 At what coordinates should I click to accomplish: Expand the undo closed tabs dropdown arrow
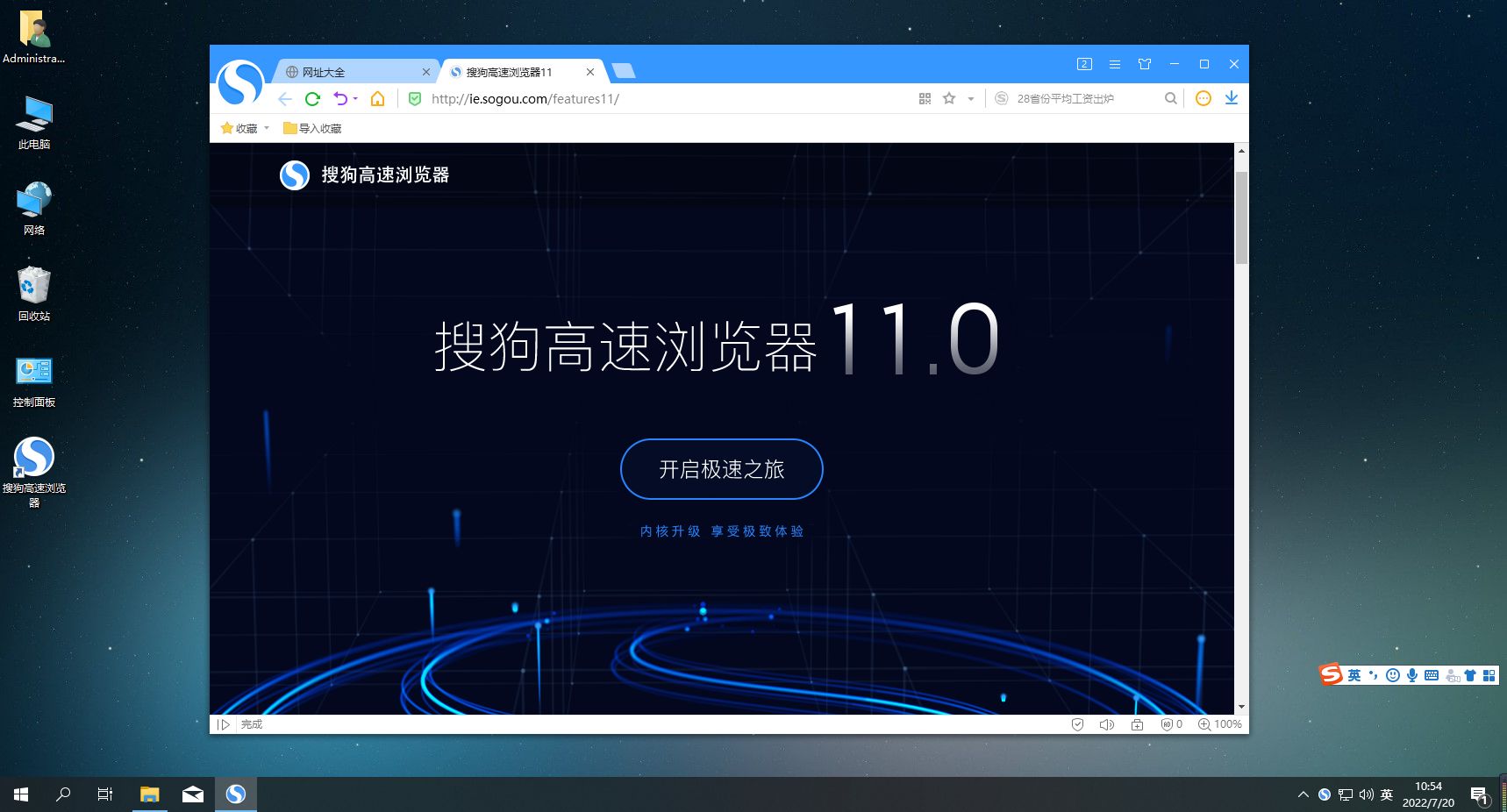tap(355, 99)
